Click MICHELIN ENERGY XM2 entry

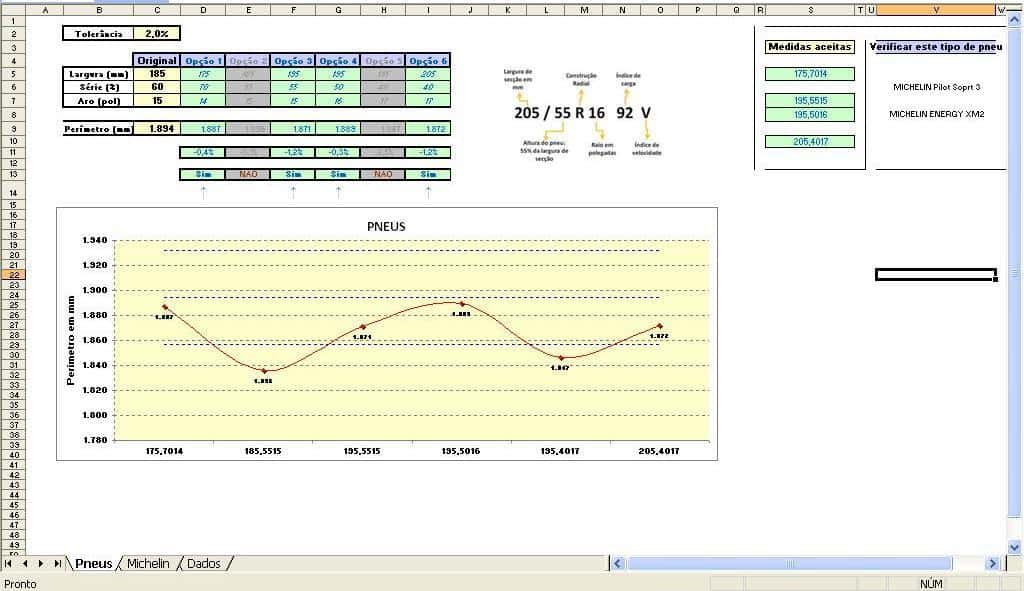(936, 114)
